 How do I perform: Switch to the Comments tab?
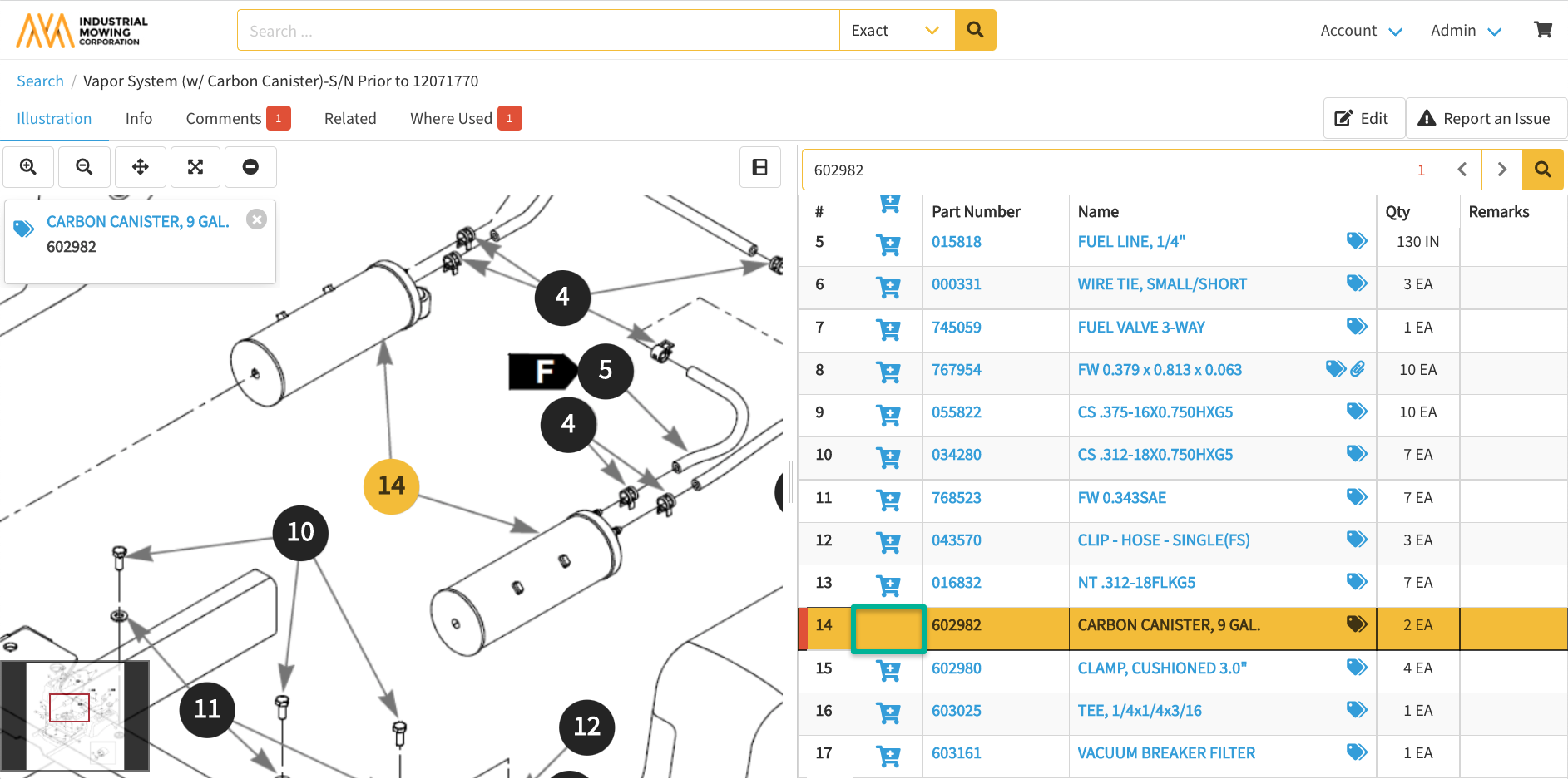click(224, 119)
